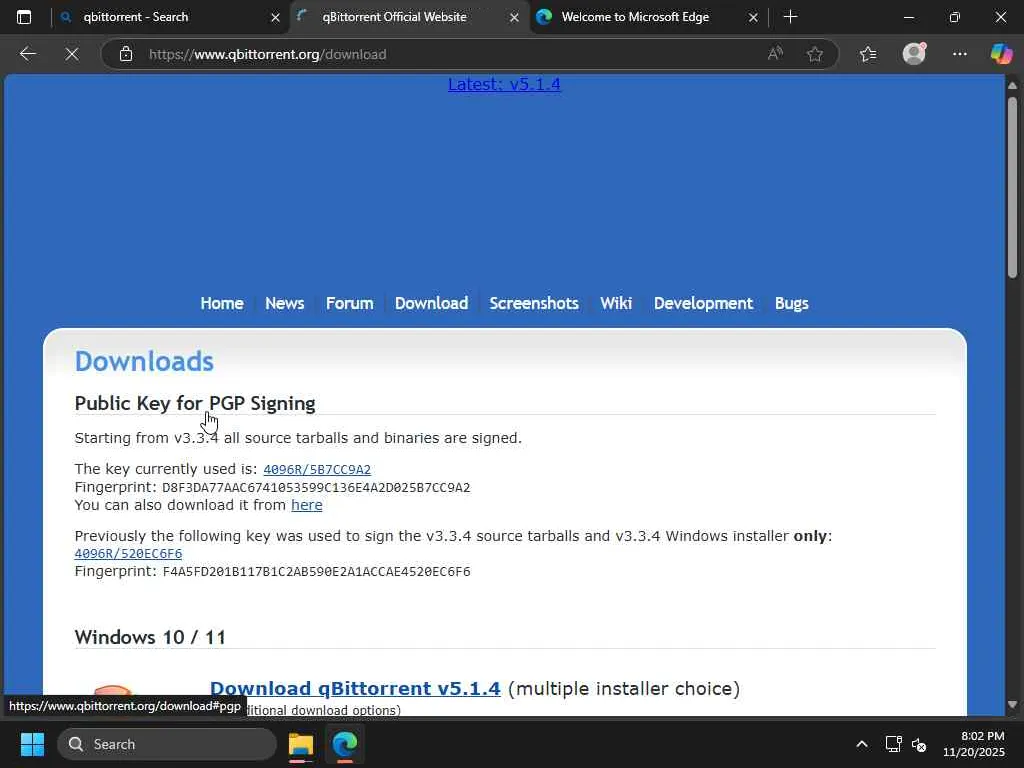
Task: Open the Edge profile avatar
Action: 914,54
